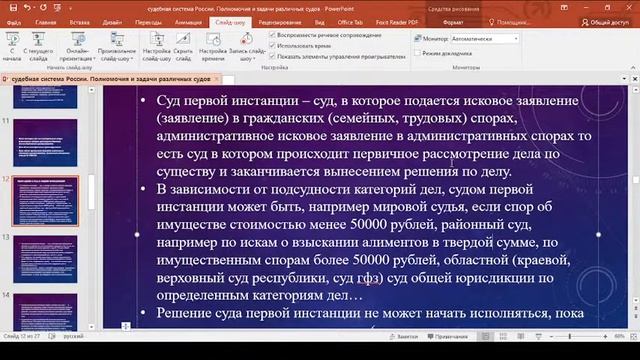The image size is (640, 360).
Task: Click the Слайд 12 из 27 status text
Action: coord(22,336)
